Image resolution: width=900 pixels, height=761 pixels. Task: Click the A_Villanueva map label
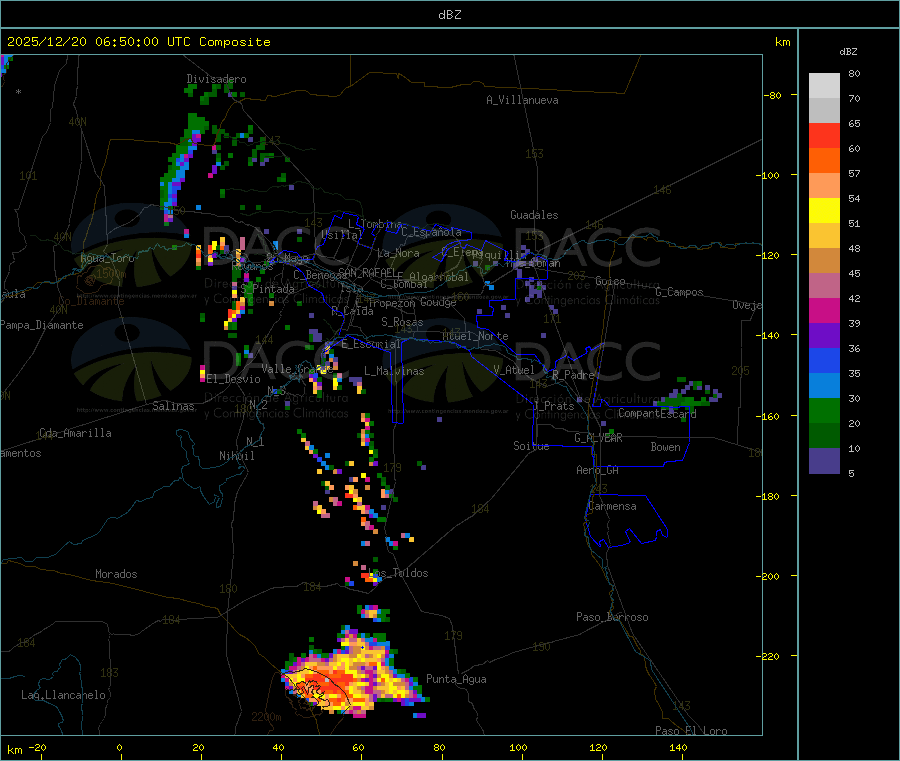click(522, 100)
